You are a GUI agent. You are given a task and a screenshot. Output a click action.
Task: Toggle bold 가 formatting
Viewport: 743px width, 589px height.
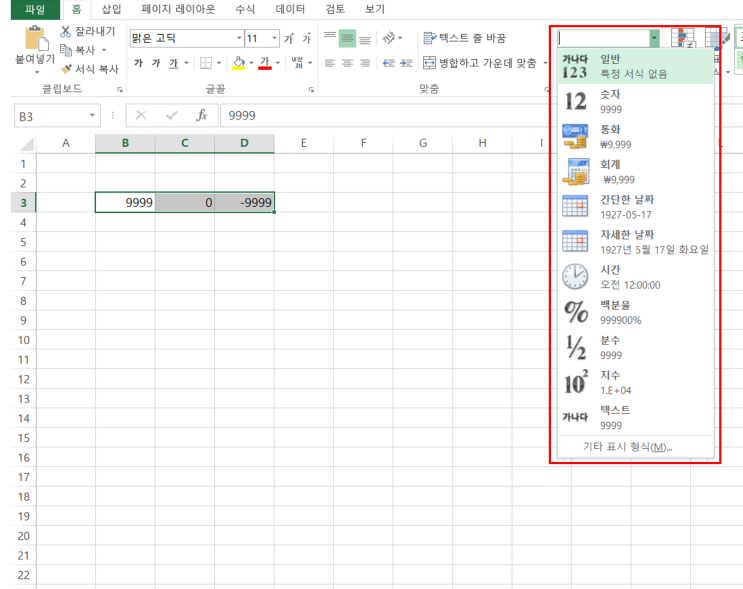(138, 63)
